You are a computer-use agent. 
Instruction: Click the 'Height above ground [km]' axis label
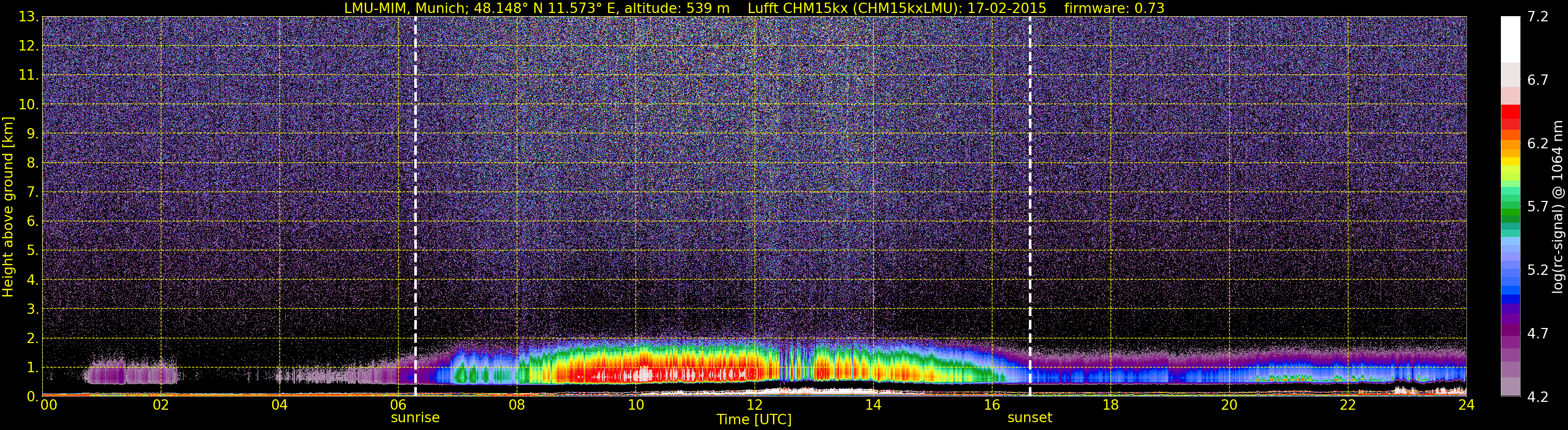click(x=8, y=207)
